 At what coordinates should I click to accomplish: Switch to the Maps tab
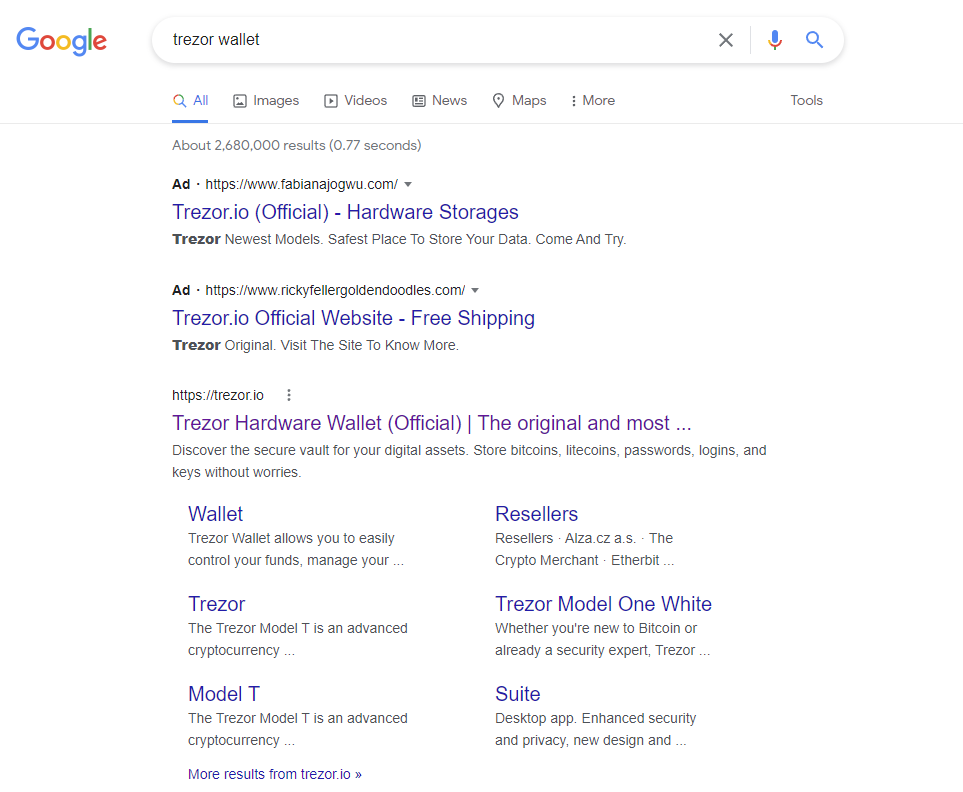[520, 101]
